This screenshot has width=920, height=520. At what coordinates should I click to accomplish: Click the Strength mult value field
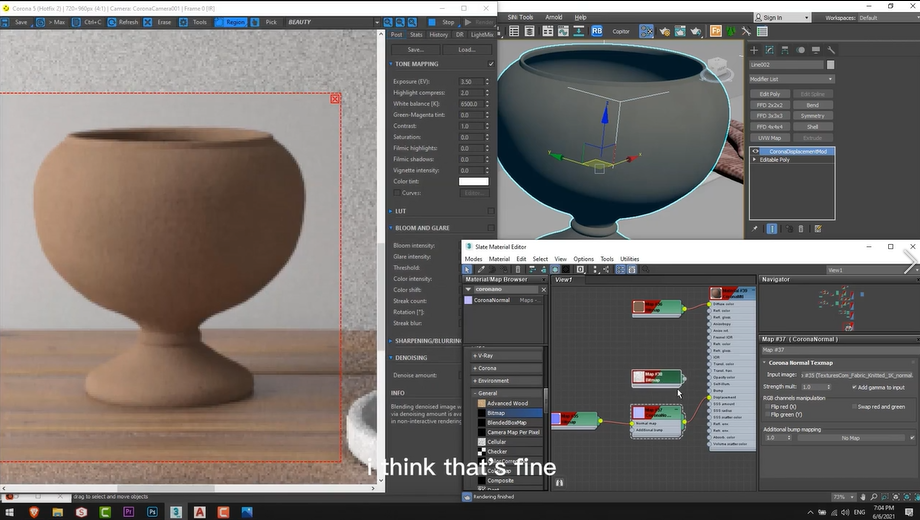(813, 387)
